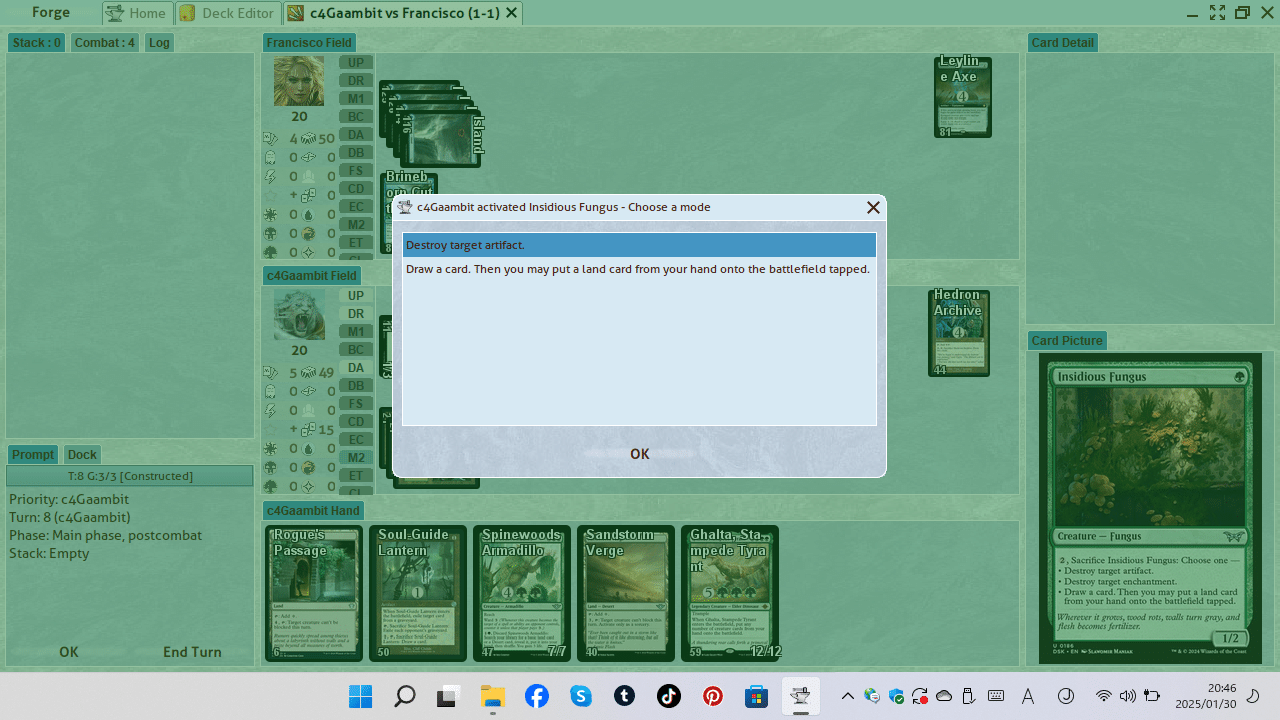
Task: Click c4Gaambit's blue mana drop symbol
Action: [x=308, y=448]
